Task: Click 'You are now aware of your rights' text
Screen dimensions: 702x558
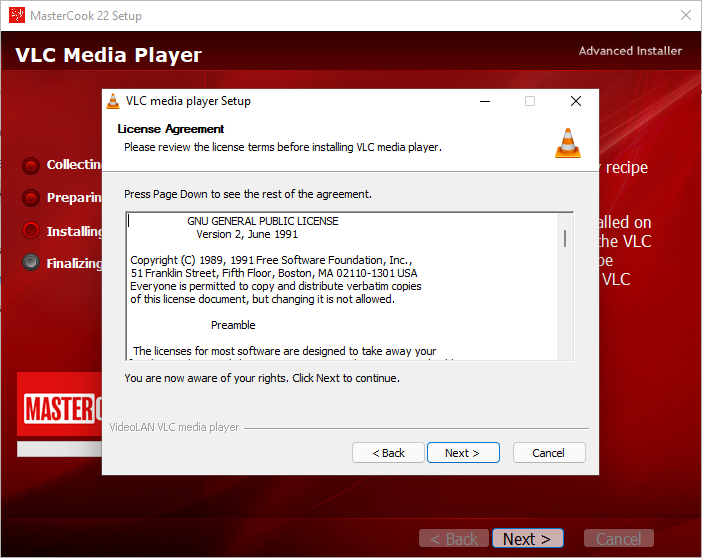Action: (x=262, y=378)
